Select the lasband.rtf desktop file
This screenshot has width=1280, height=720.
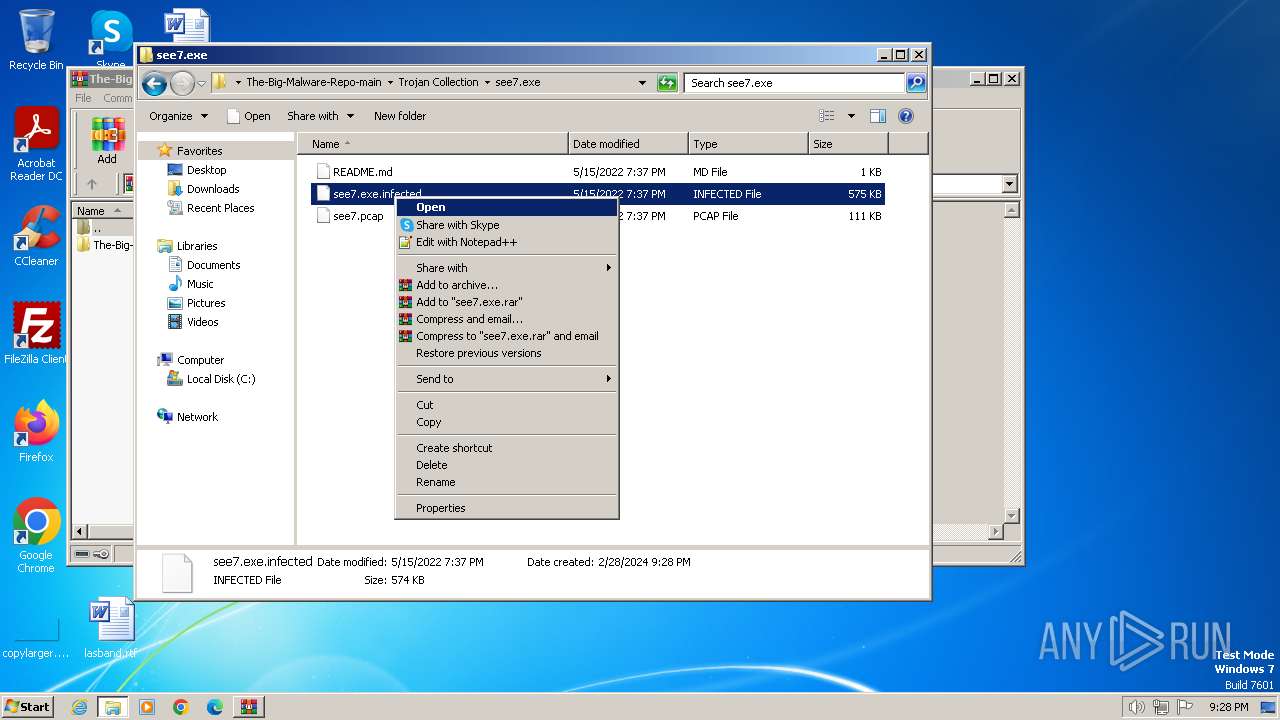point(111,629)
